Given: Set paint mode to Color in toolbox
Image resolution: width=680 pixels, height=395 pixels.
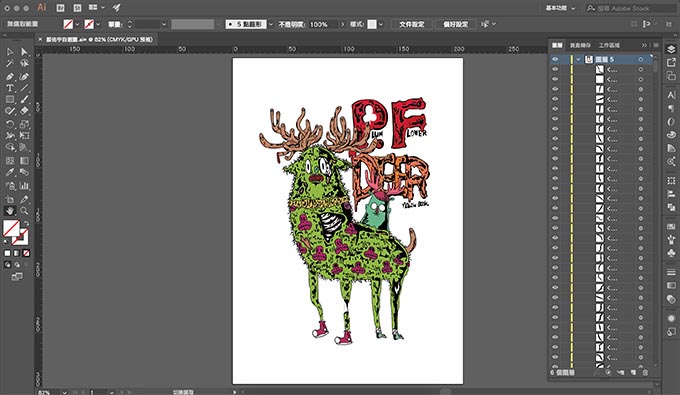Looking at the screenshot, I should click(x=7, y=253).
